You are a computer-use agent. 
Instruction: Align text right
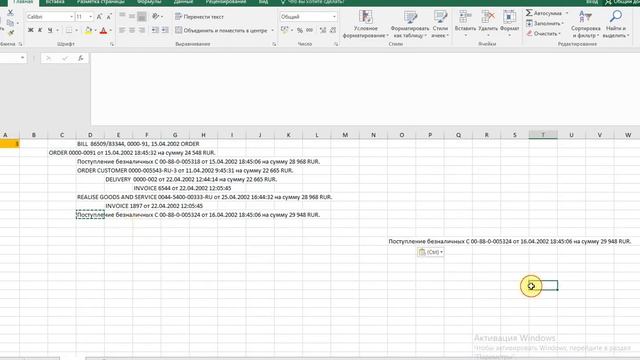[x=142, y=30]
